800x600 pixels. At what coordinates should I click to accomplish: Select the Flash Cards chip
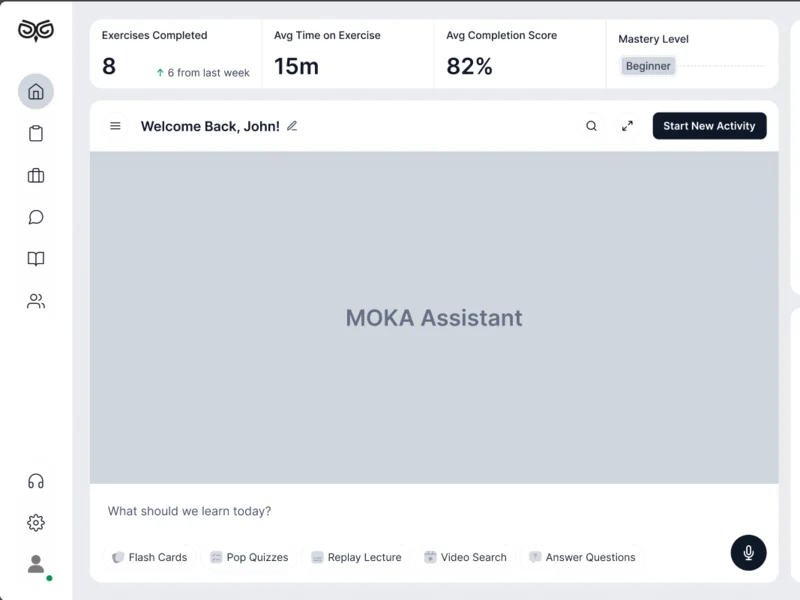point(149,557)
